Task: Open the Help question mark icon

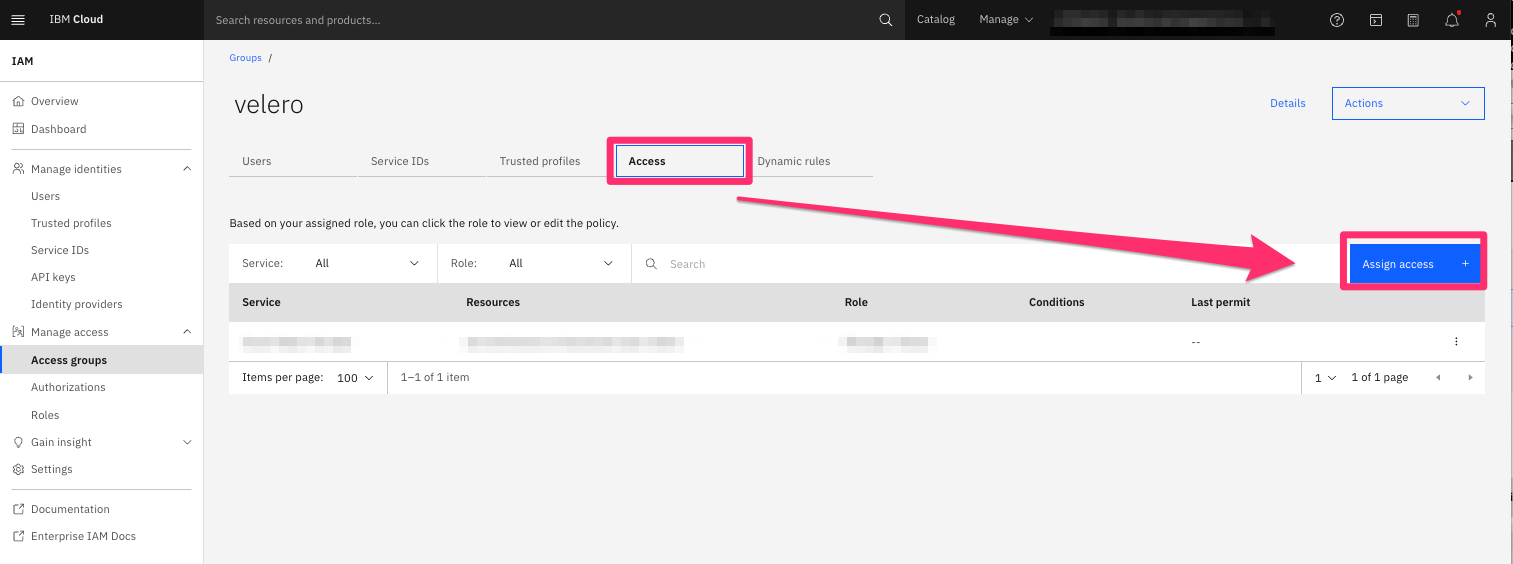Action: [x=1337, y=20]
